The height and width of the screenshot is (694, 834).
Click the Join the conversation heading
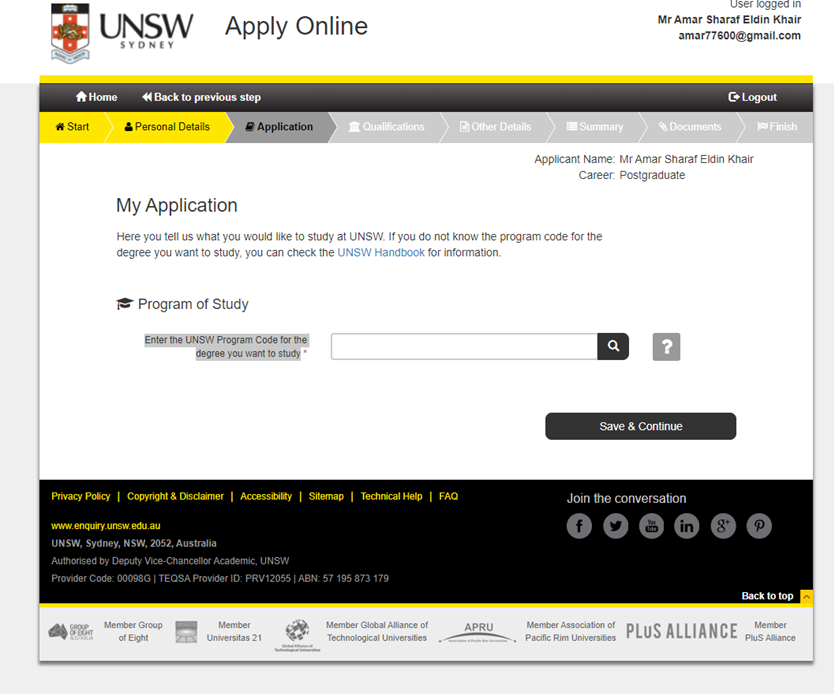[x=626, y=499]
